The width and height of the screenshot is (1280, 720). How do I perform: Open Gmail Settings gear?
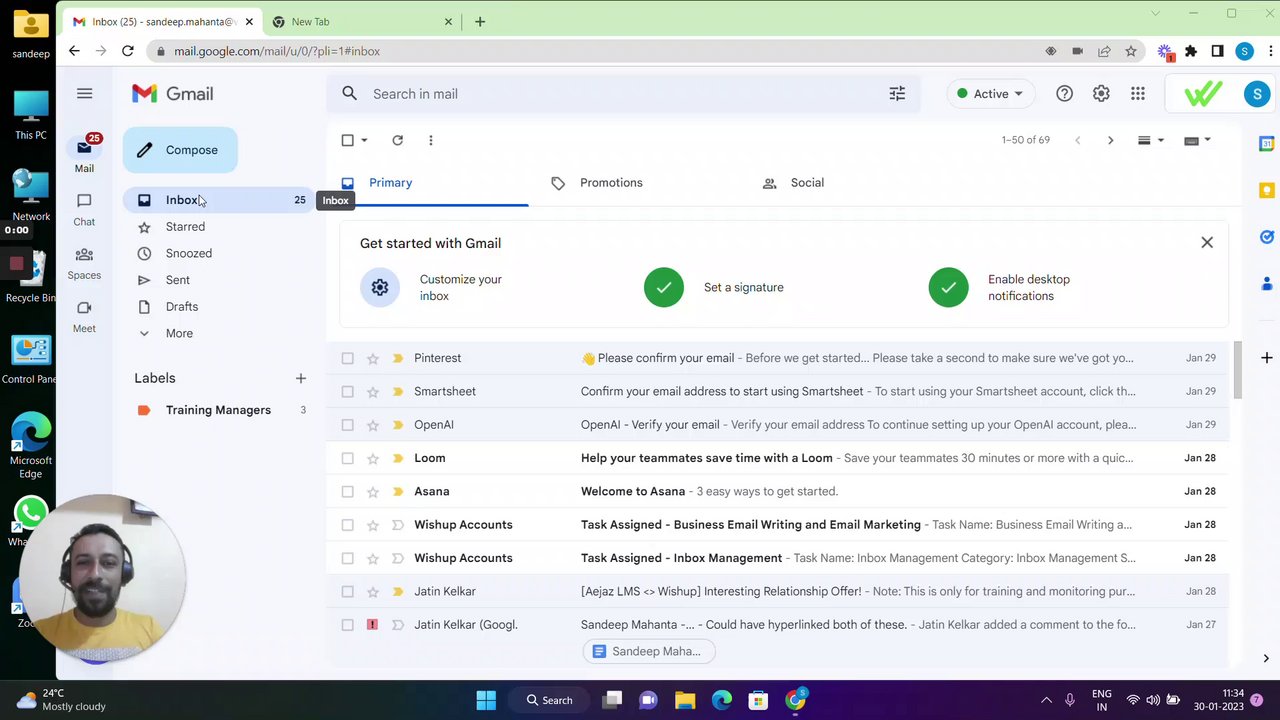click(1101, 94)
